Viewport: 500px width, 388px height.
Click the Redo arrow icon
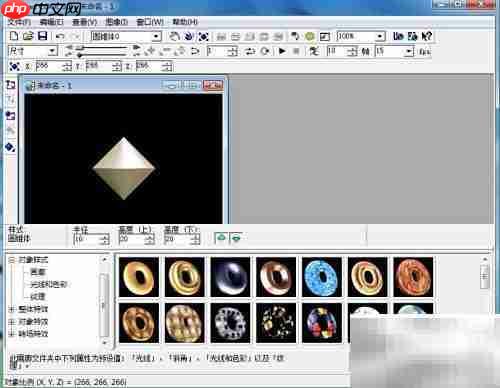click(75, 36)
